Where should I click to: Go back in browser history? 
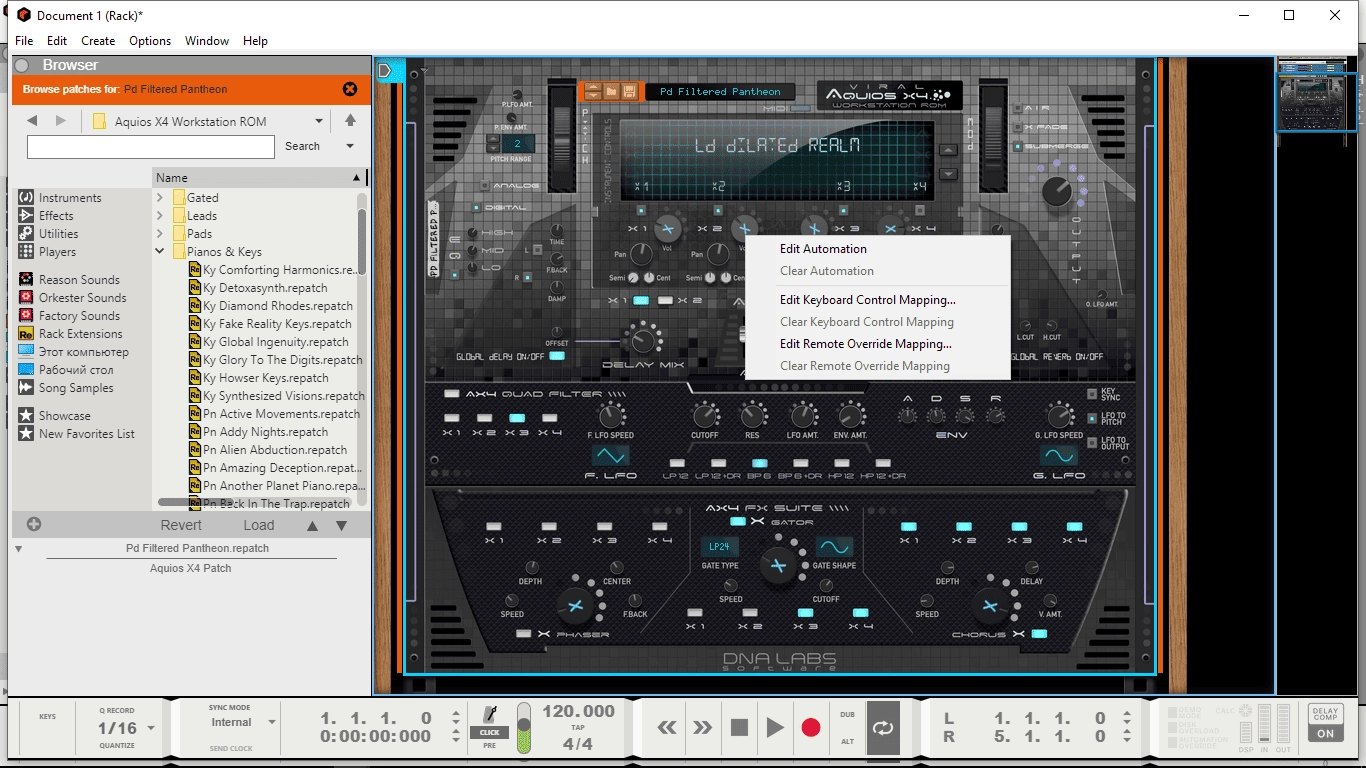tap(32, 121)
